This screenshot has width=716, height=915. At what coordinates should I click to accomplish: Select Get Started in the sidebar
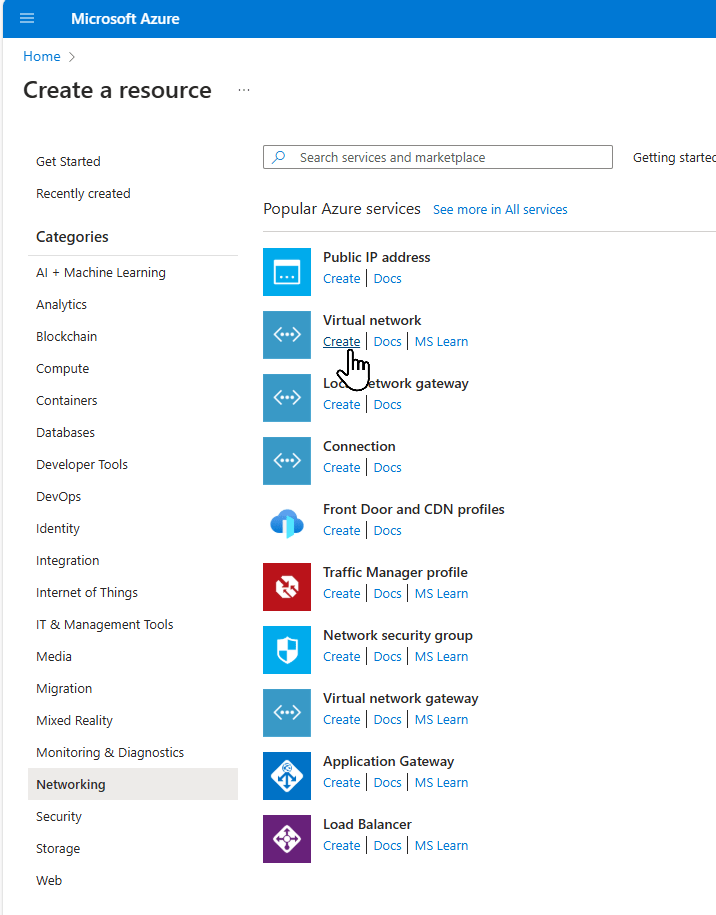pyautogui.click(x=68, y=162)
